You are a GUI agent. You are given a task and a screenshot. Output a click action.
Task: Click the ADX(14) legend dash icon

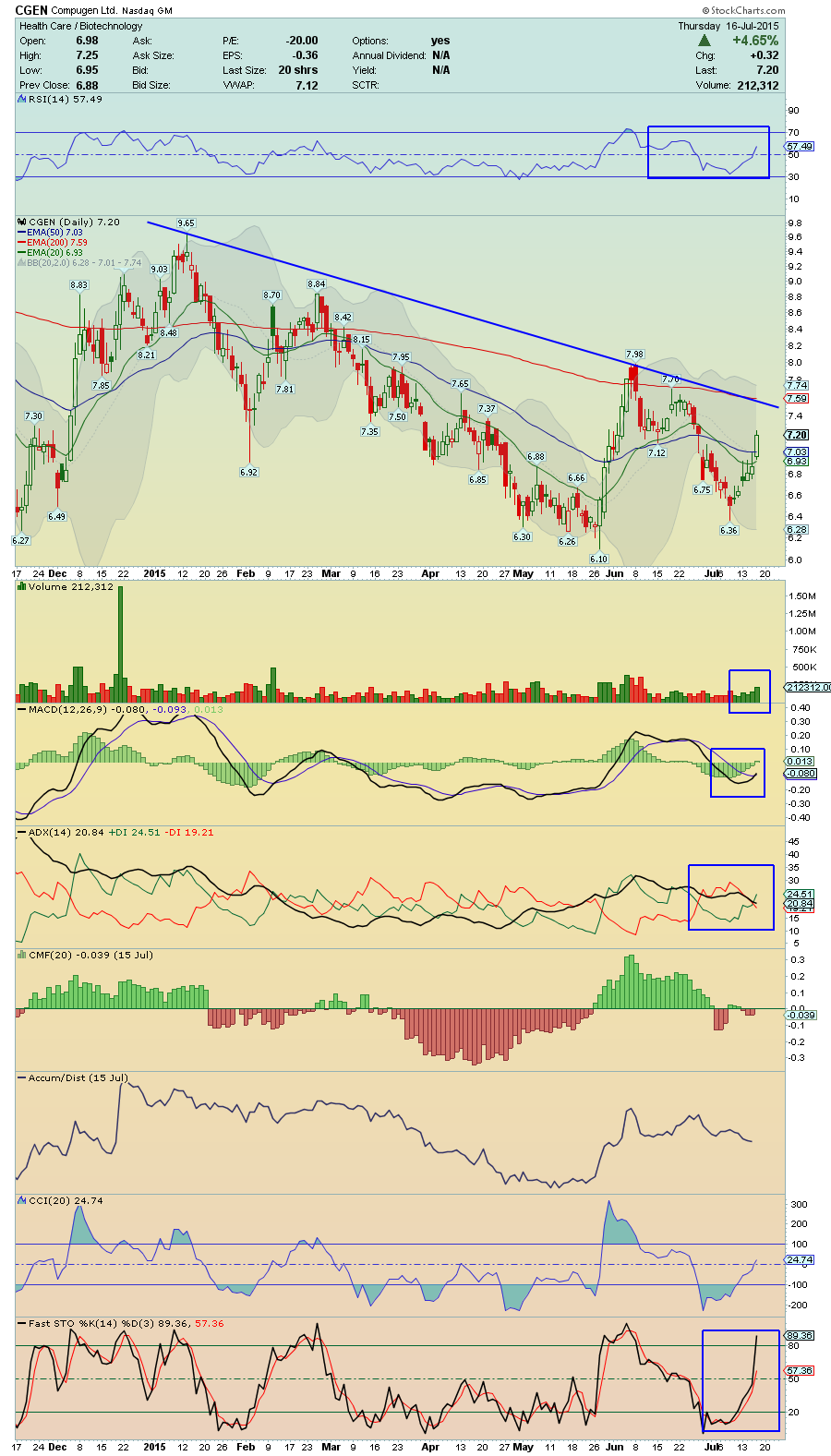(x=23, y=833)
